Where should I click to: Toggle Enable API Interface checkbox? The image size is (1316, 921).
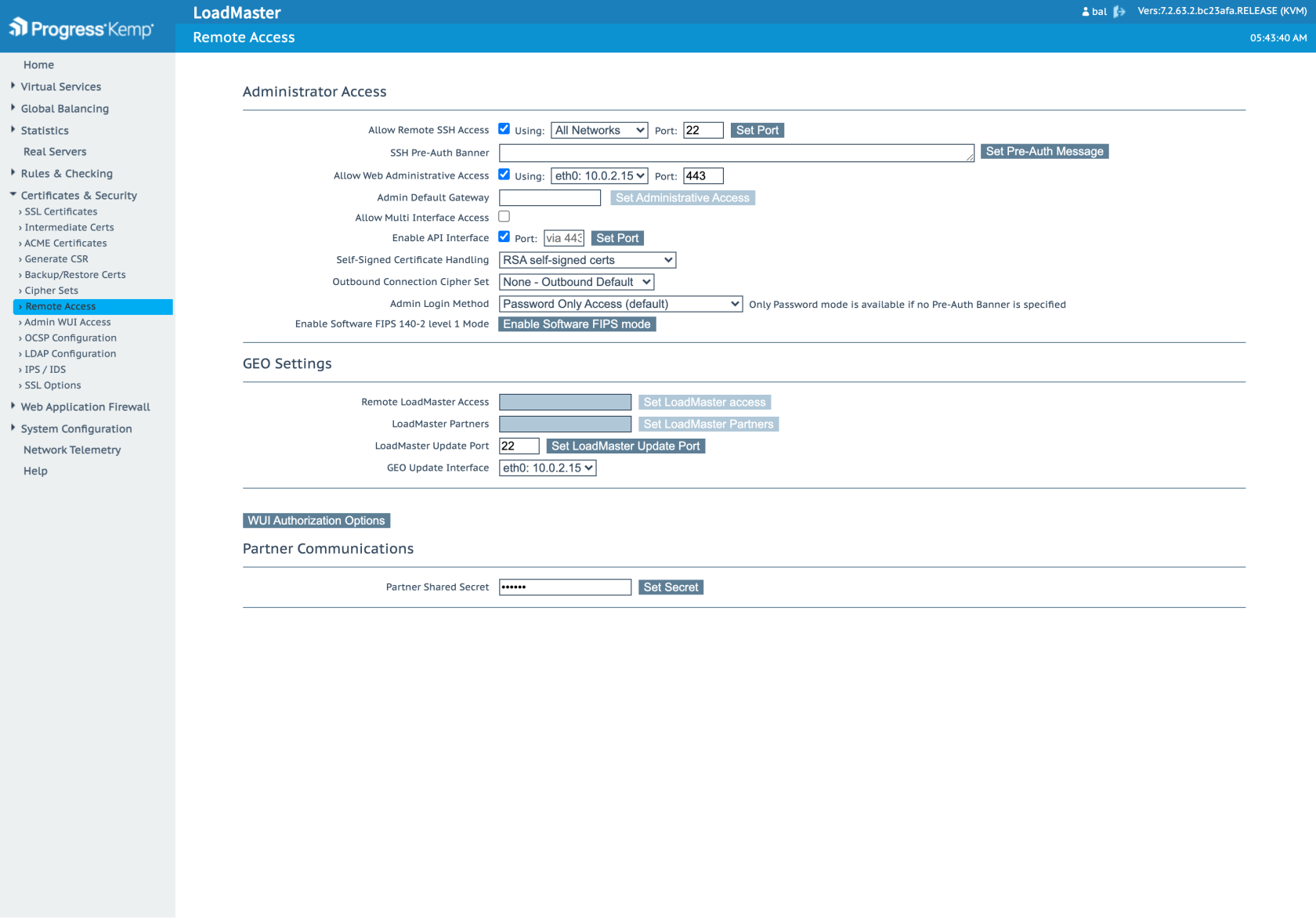pos(504,237)
